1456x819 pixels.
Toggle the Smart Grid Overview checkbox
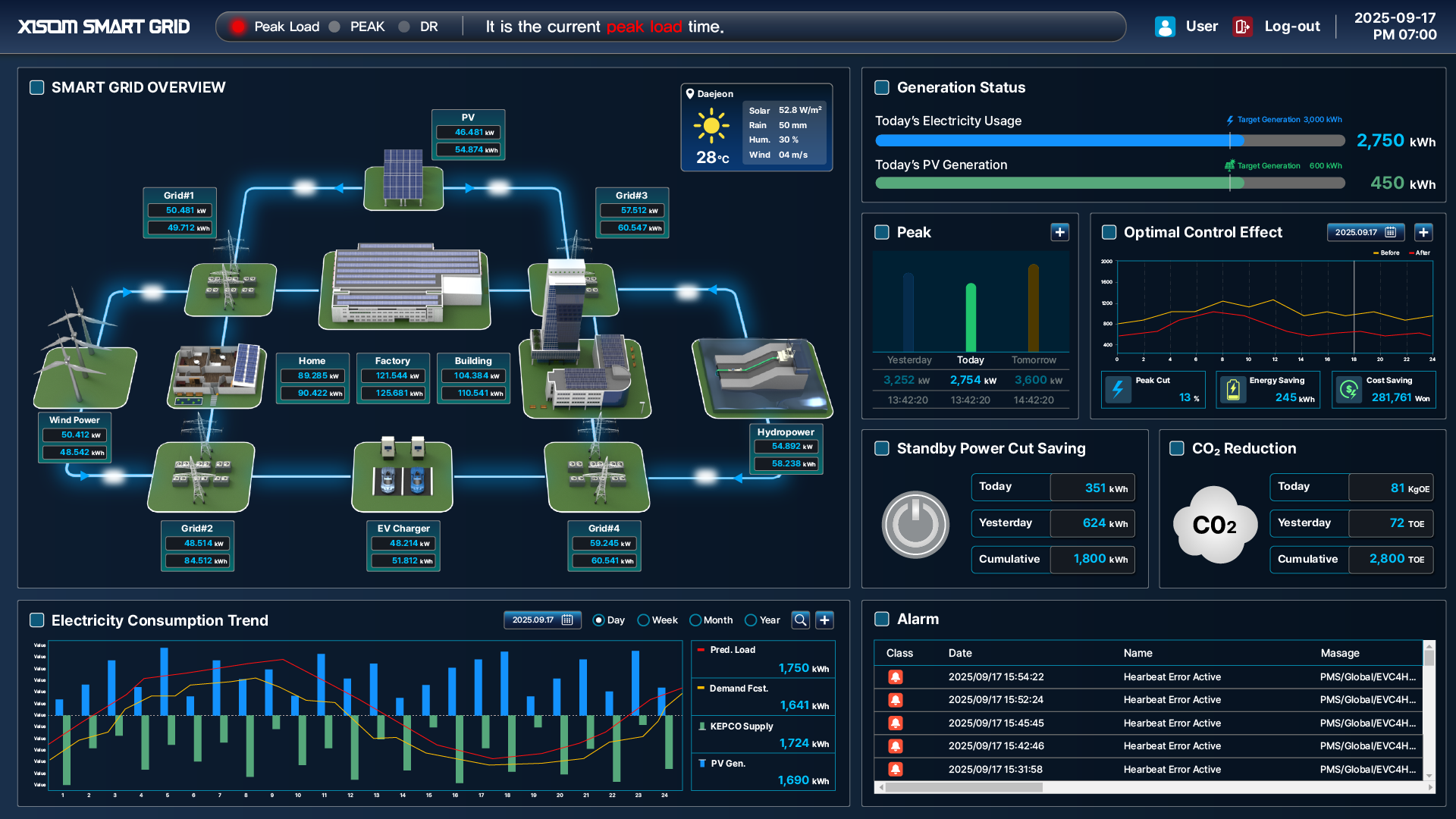point(36,87)
